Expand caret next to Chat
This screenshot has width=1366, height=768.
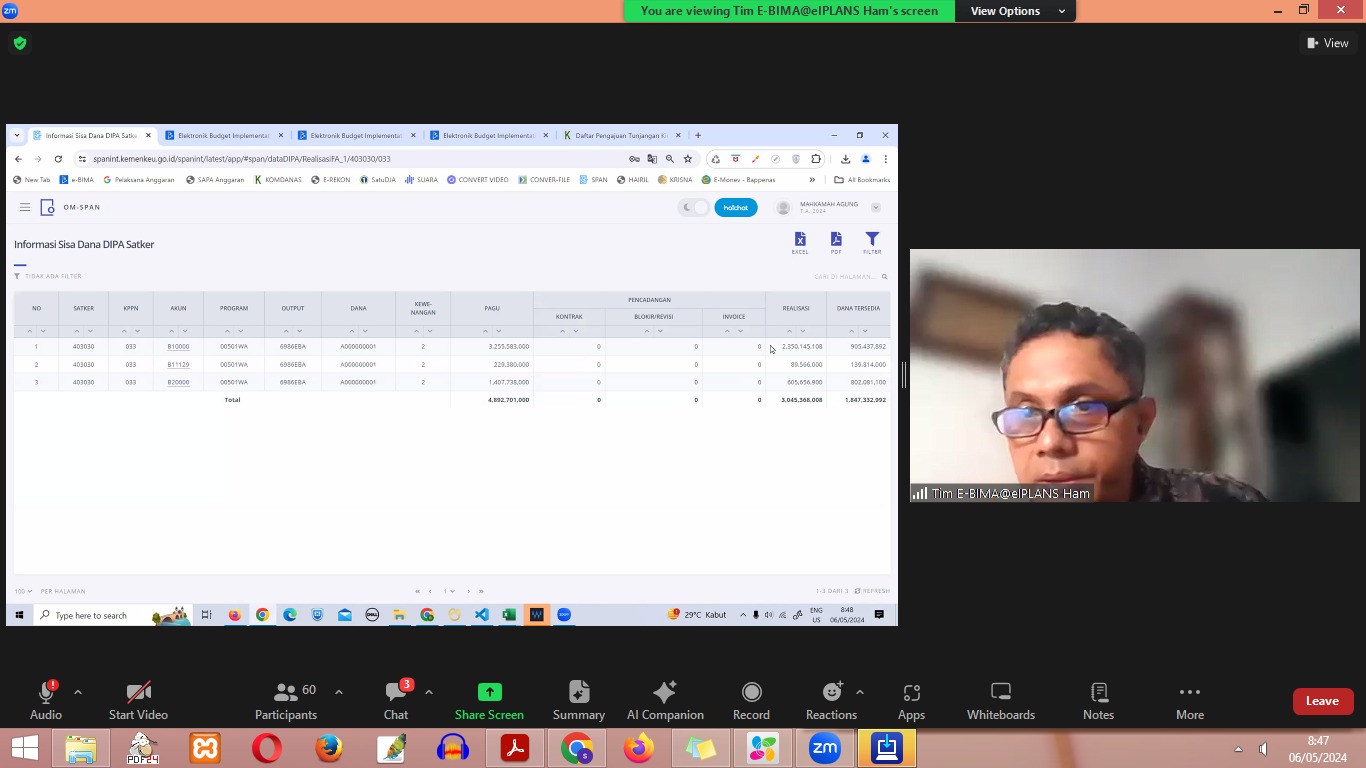pos(429,692)
